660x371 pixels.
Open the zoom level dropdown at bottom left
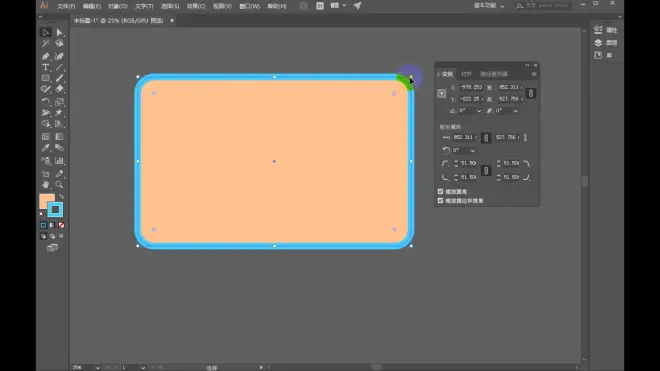tap(98, 368)
